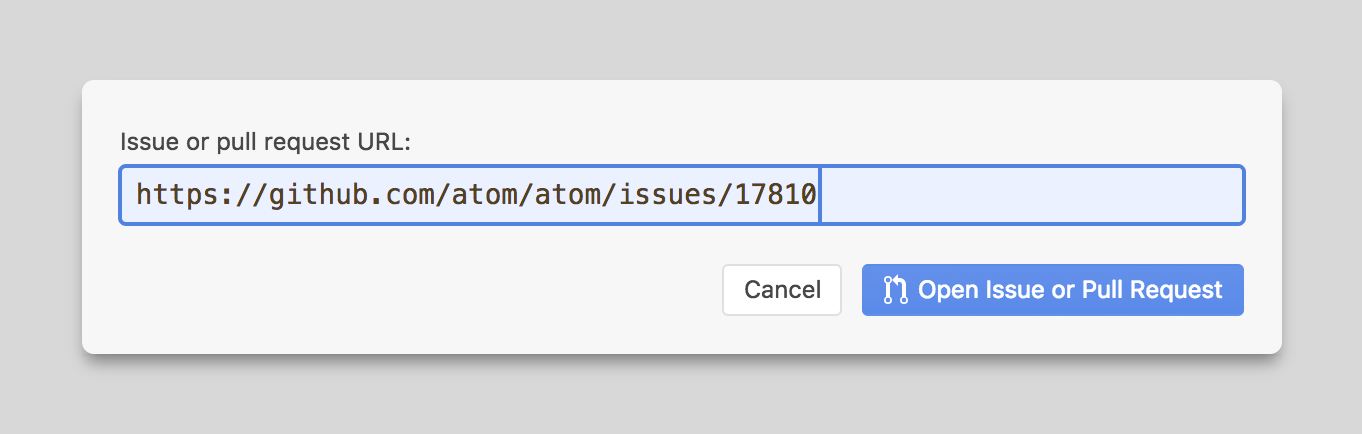Click the blue border of the URL input

click(682, 166)
